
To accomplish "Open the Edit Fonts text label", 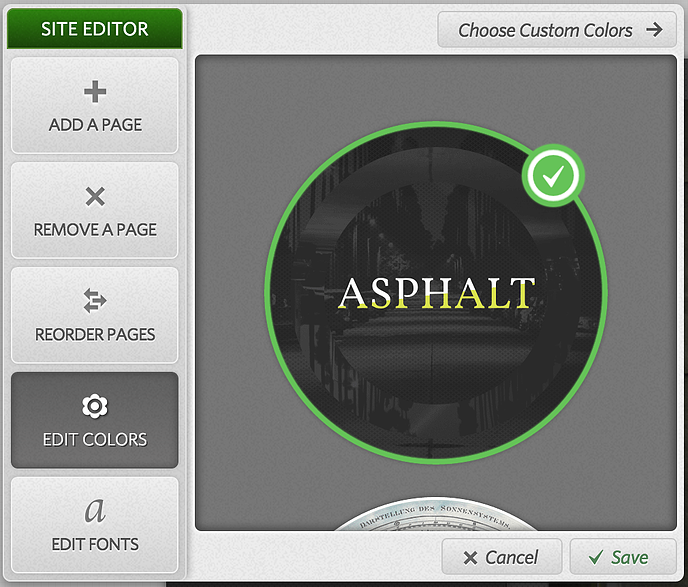I will [95, 544].
